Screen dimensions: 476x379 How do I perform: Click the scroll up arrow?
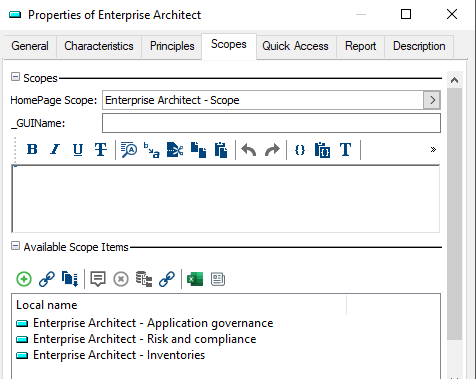pos(454,80)
